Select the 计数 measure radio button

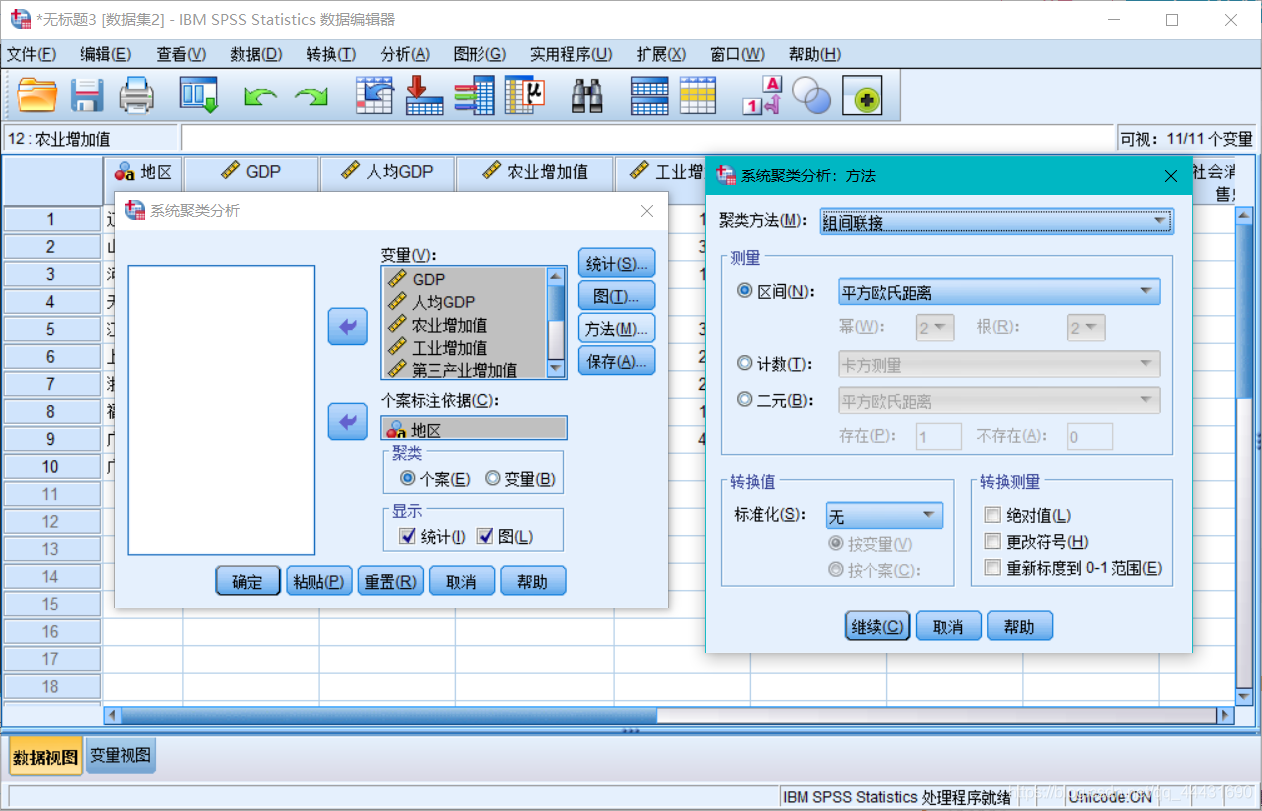(x=744, y=364)
